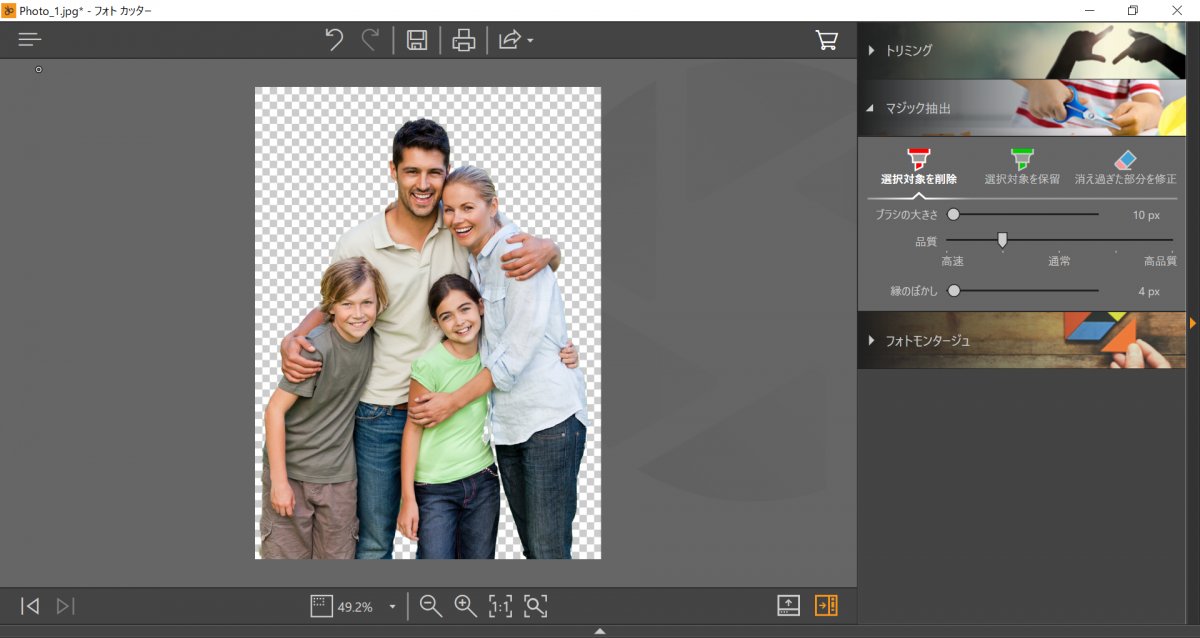Viewport: 1200px width, 638px height.
Task: Open the 49.2% zoom level dropdown
Action: pos(392,606)
